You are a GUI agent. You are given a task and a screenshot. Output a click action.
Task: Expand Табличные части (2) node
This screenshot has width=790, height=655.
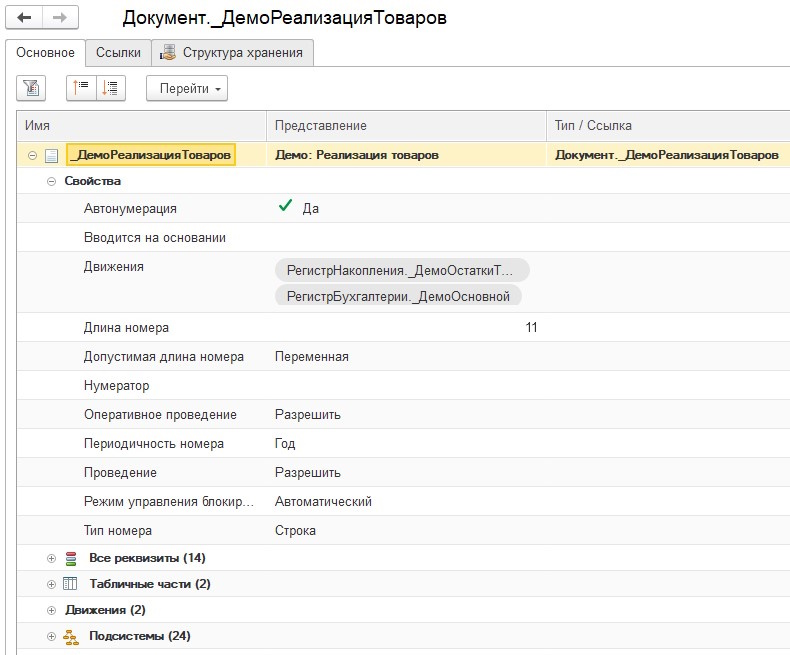click(51, 584)
